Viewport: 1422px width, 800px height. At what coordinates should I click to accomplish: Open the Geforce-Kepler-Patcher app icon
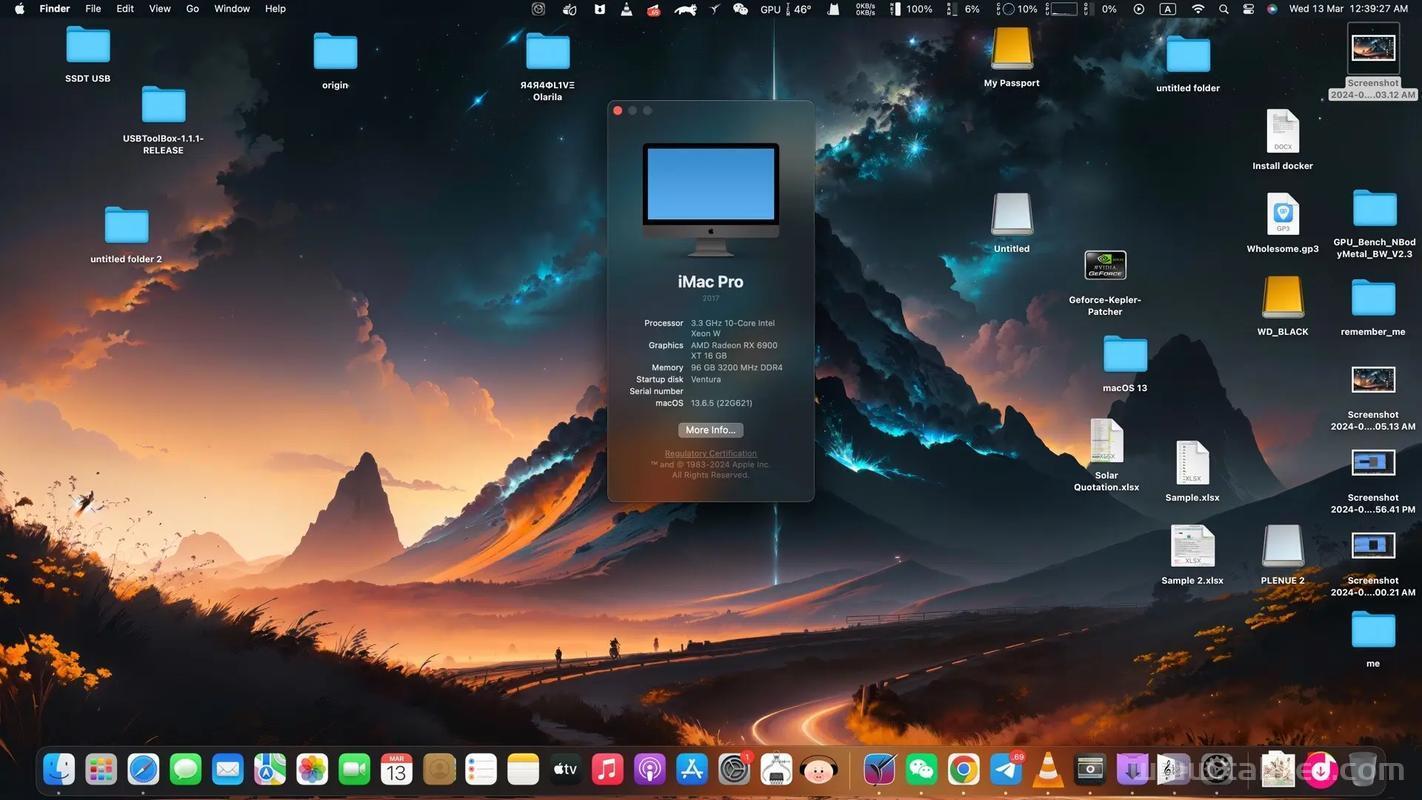(1105, 266)
